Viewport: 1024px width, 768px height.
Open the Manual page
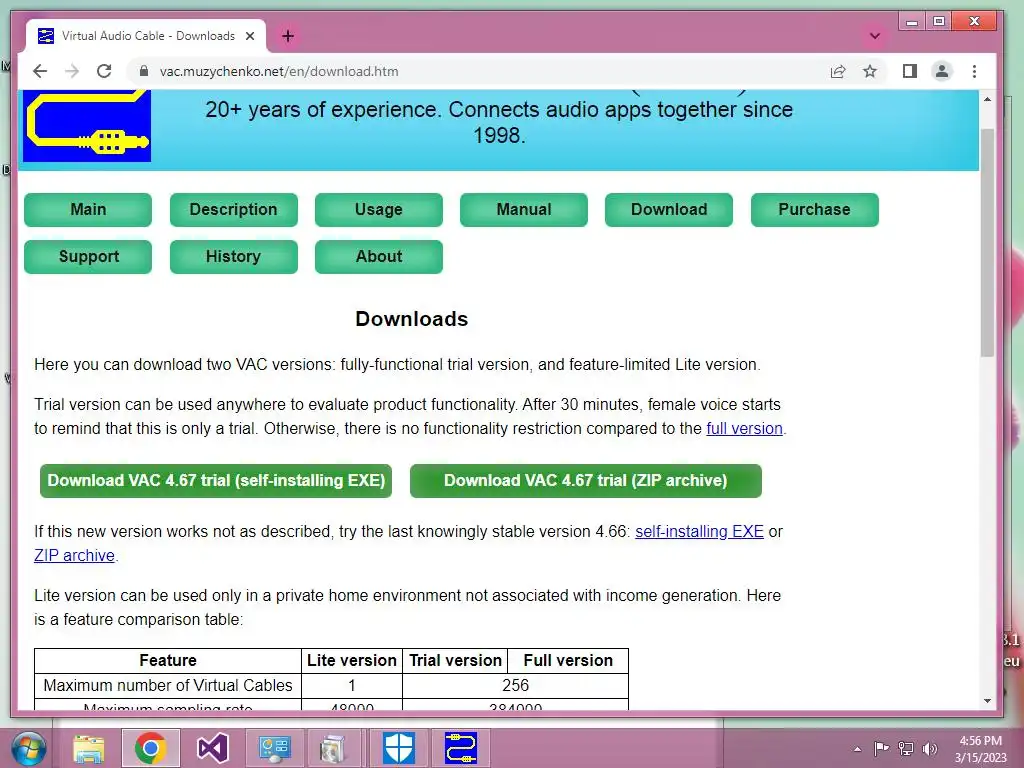pyautogui.click(x=524, y=210)
